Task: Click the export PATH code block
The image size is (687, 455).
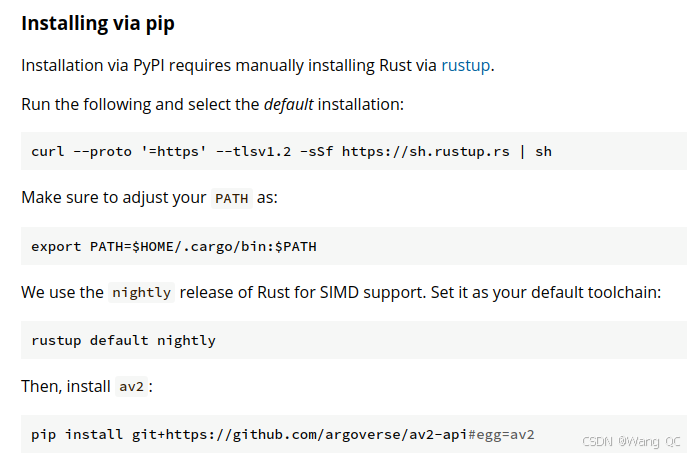Action: tap(354, 246)
